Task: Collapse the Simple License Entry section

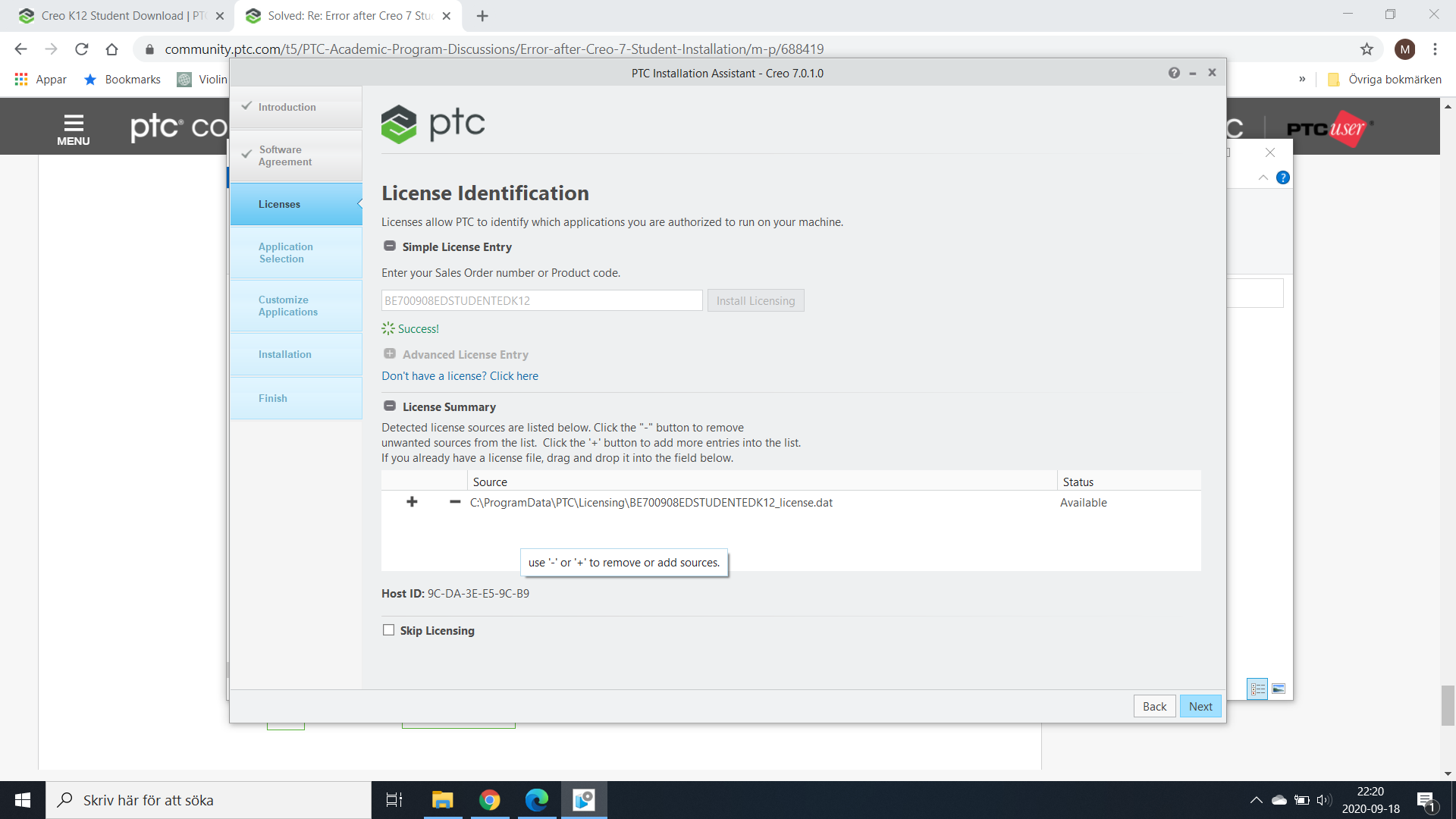Action: 389,246
